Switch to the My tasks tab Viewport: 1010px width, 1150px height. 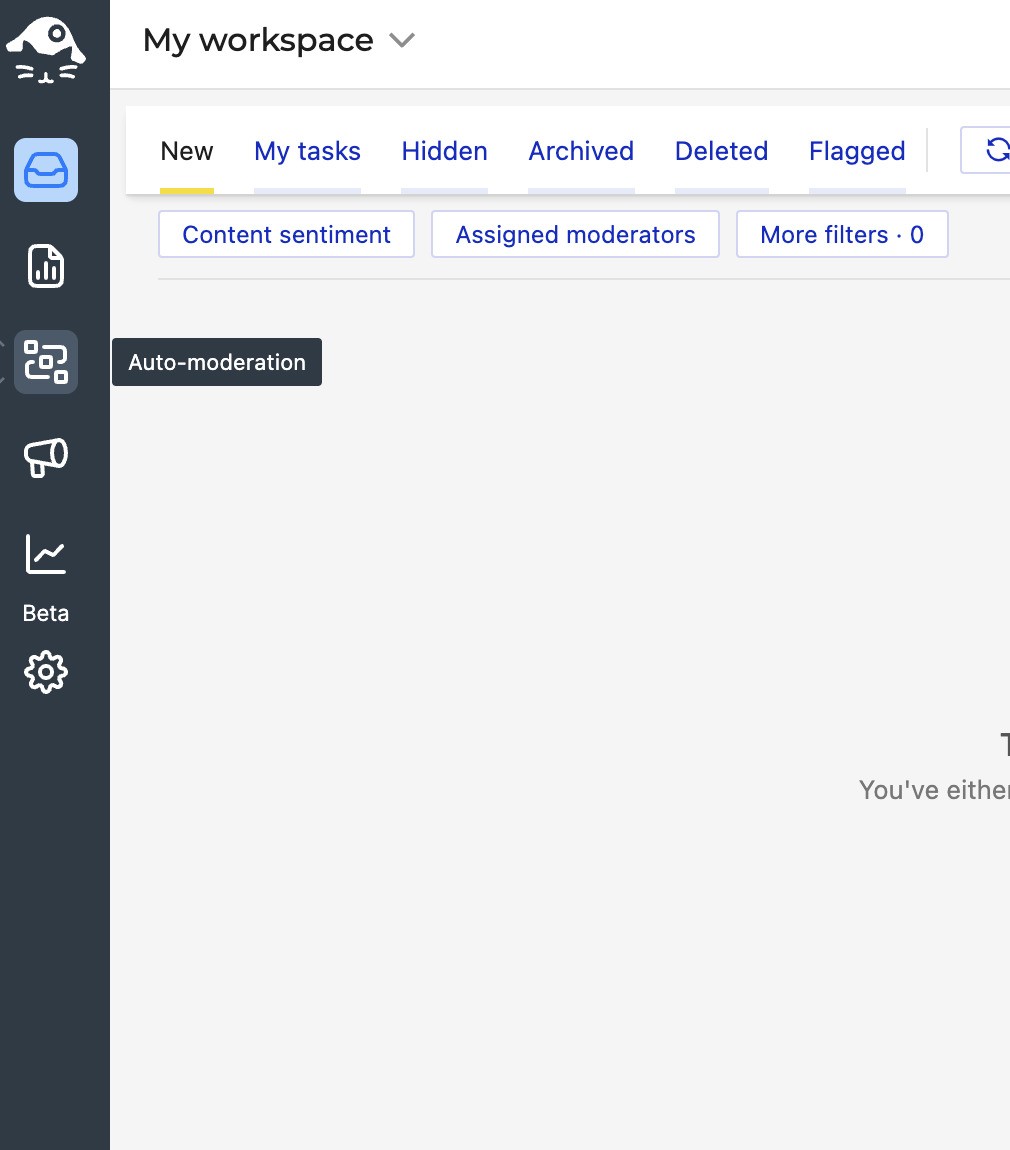coord(307,151)
